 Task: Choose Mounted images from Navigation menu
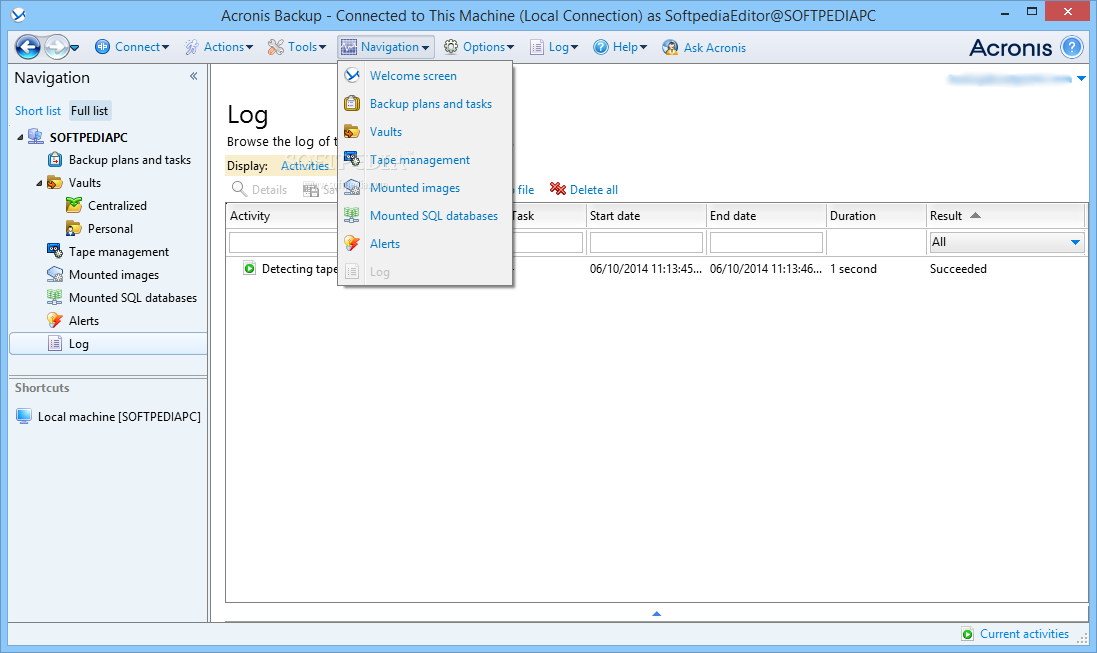tap(425, 188)
